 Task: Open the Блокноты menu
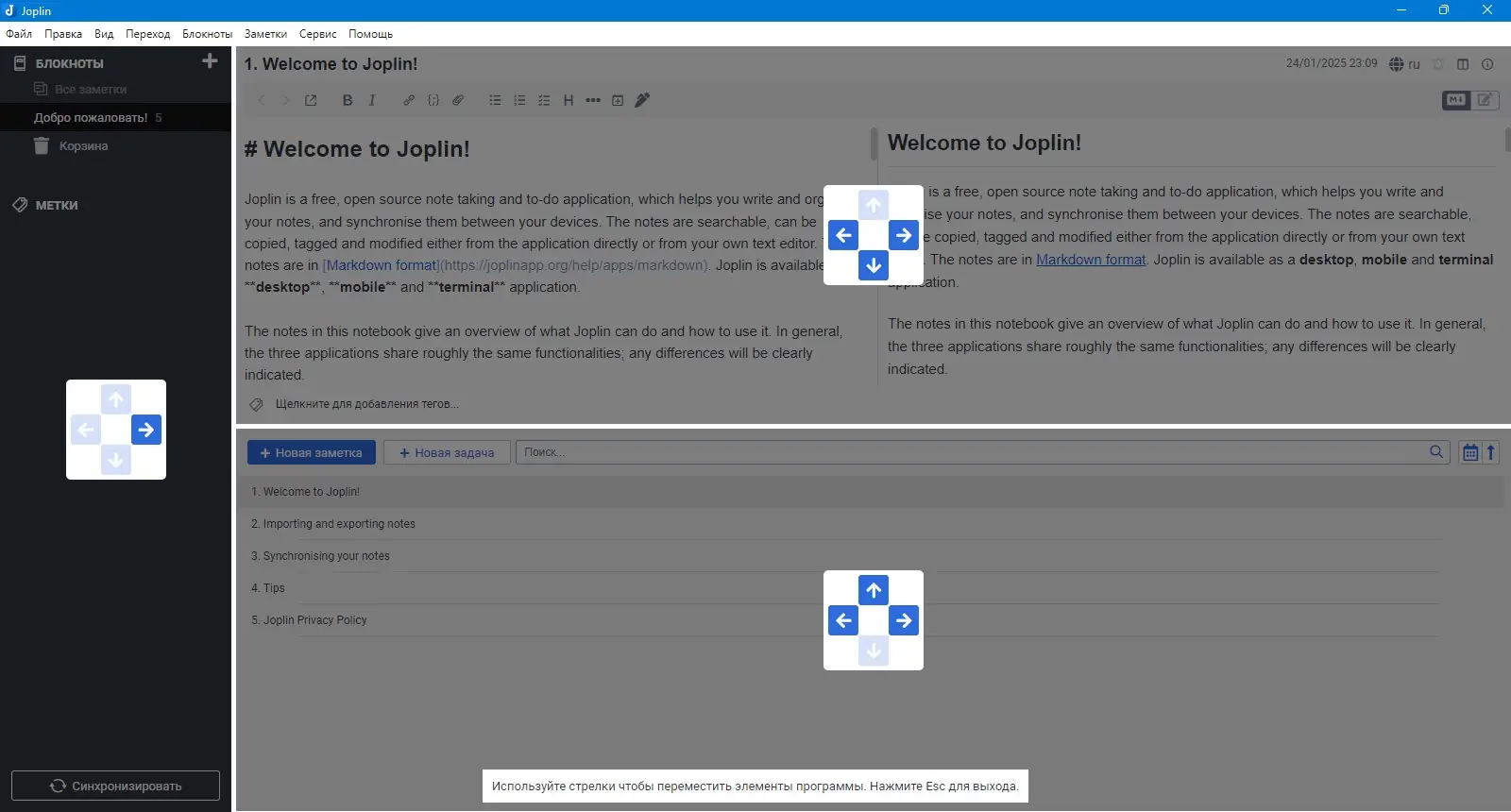point(207,34)
